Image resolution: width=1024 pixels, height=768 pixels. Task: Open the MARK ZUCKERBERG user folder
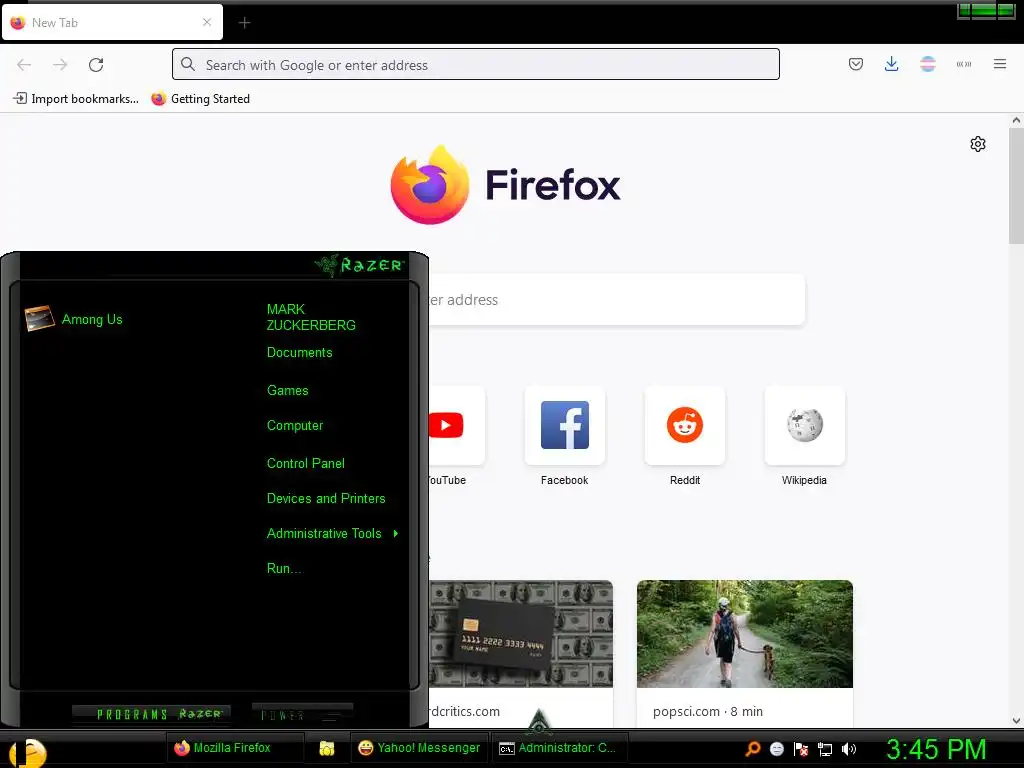[x=311, y=317]
